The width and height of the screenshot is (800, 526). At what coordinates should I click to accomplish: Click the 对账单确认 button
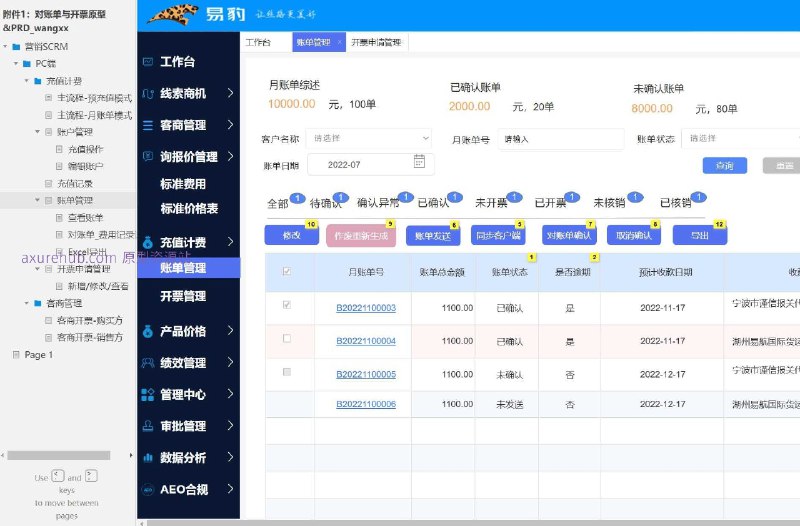pos(569,235)
